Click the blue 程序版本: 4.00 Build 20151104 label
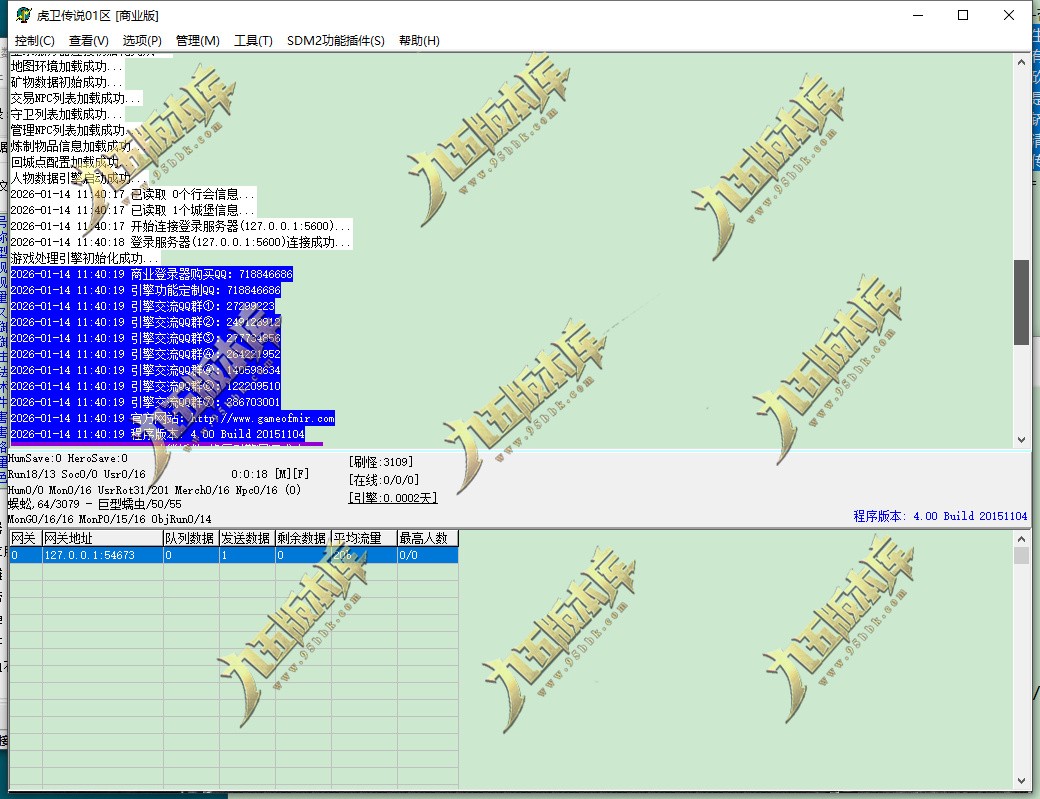1040x799 pixels. [940, 516]
